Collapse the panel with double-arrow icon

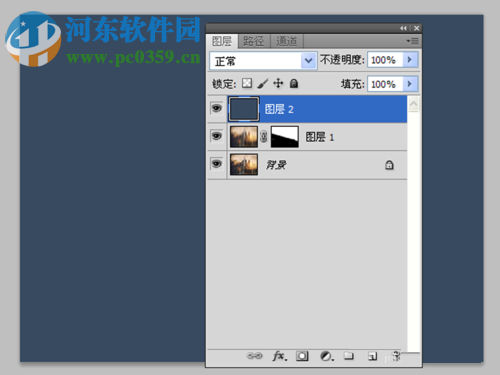coord(403,28)
